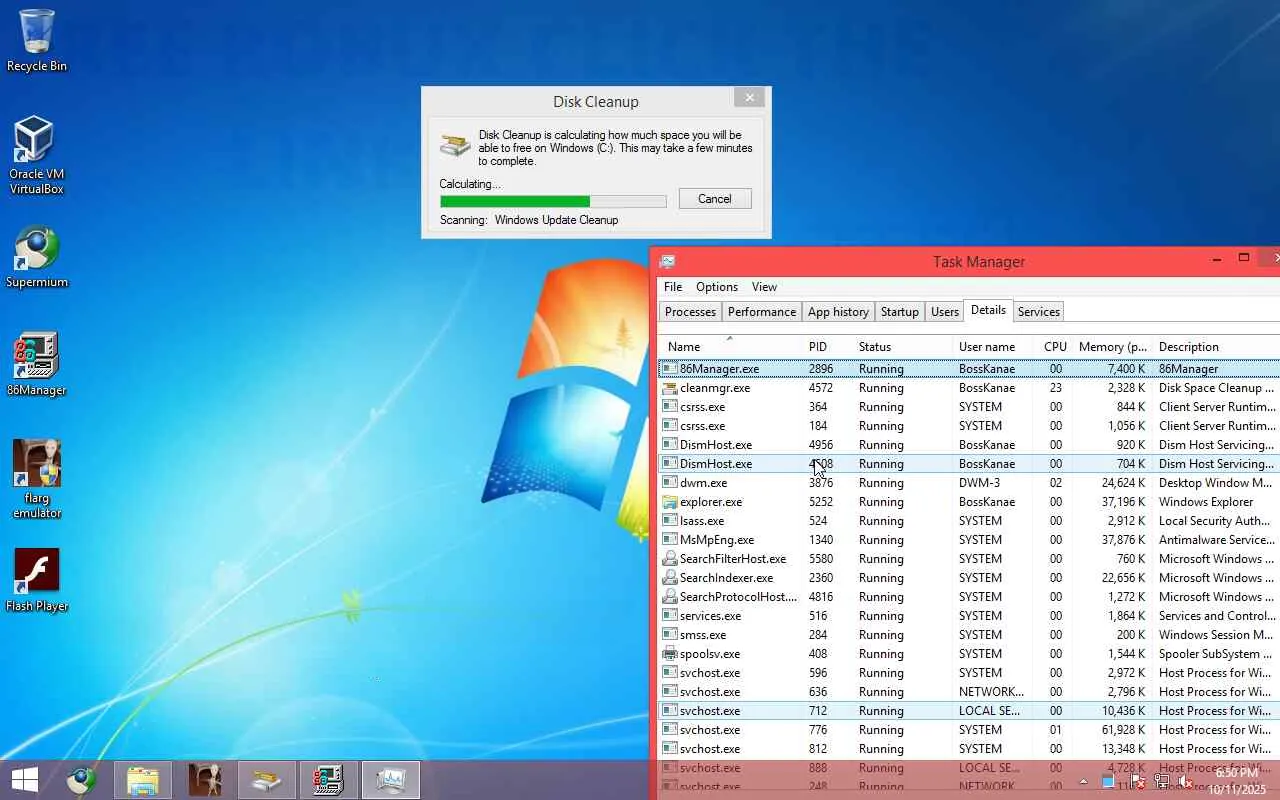Click the cleanmgr.exe process icon
Image resolution: width=1280 pixels, height=800 pixels.
[670, 388]
